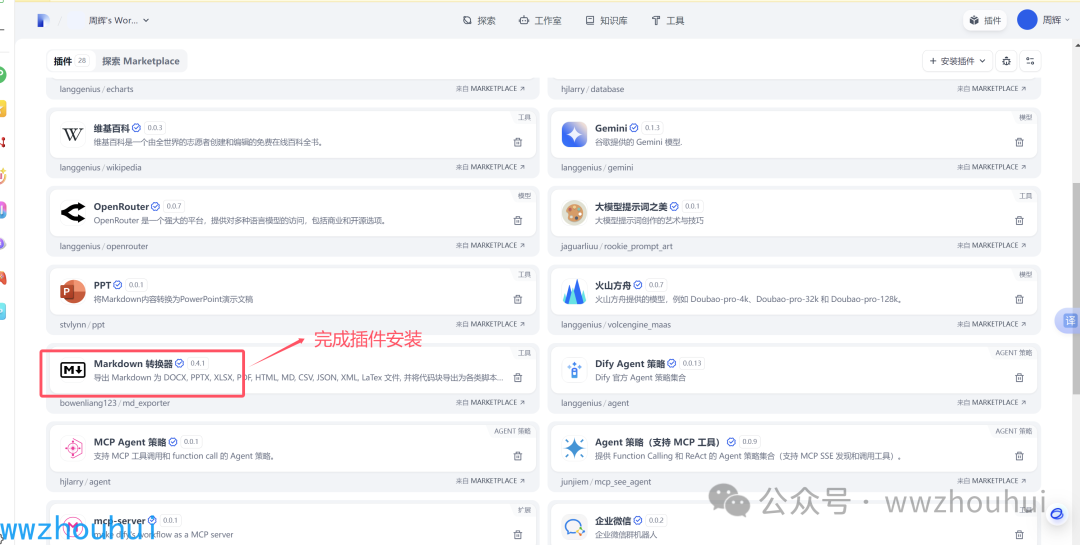Click the blue sparkle Agent 策略 MCP icon

574,449
